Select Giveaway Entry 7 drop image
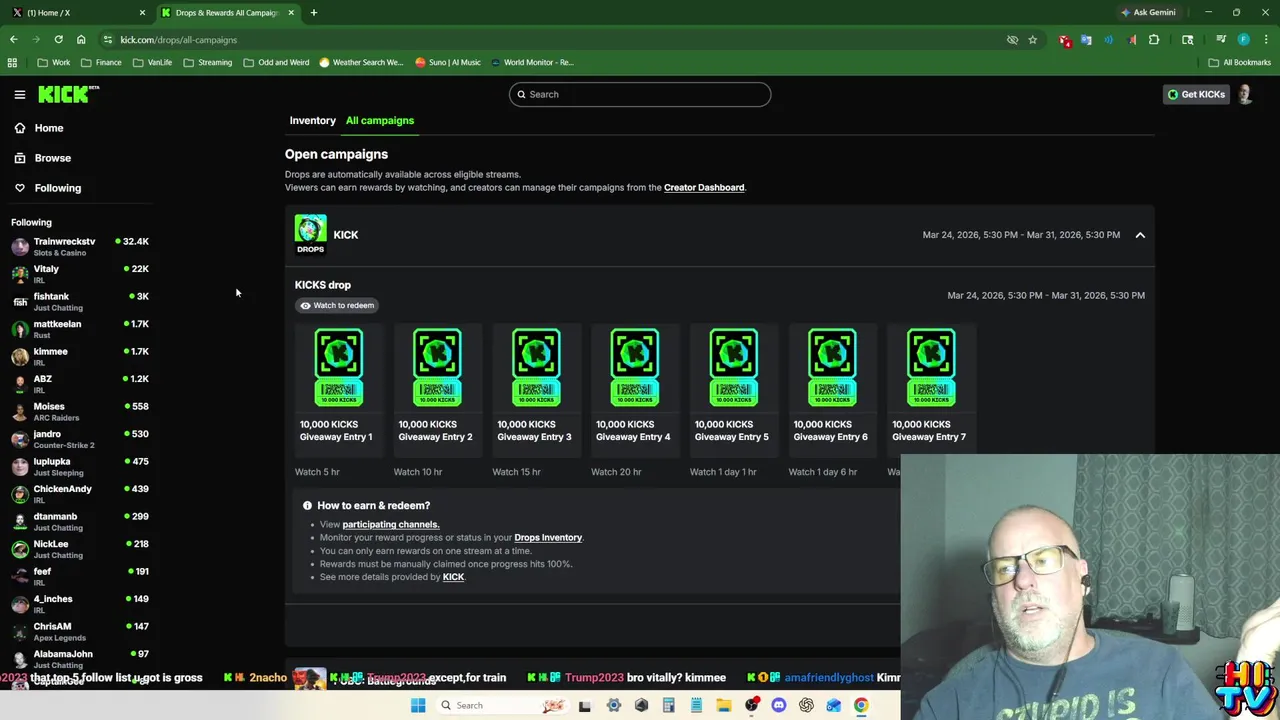This screenshot has height=720, width=1280. coord(931,367)
